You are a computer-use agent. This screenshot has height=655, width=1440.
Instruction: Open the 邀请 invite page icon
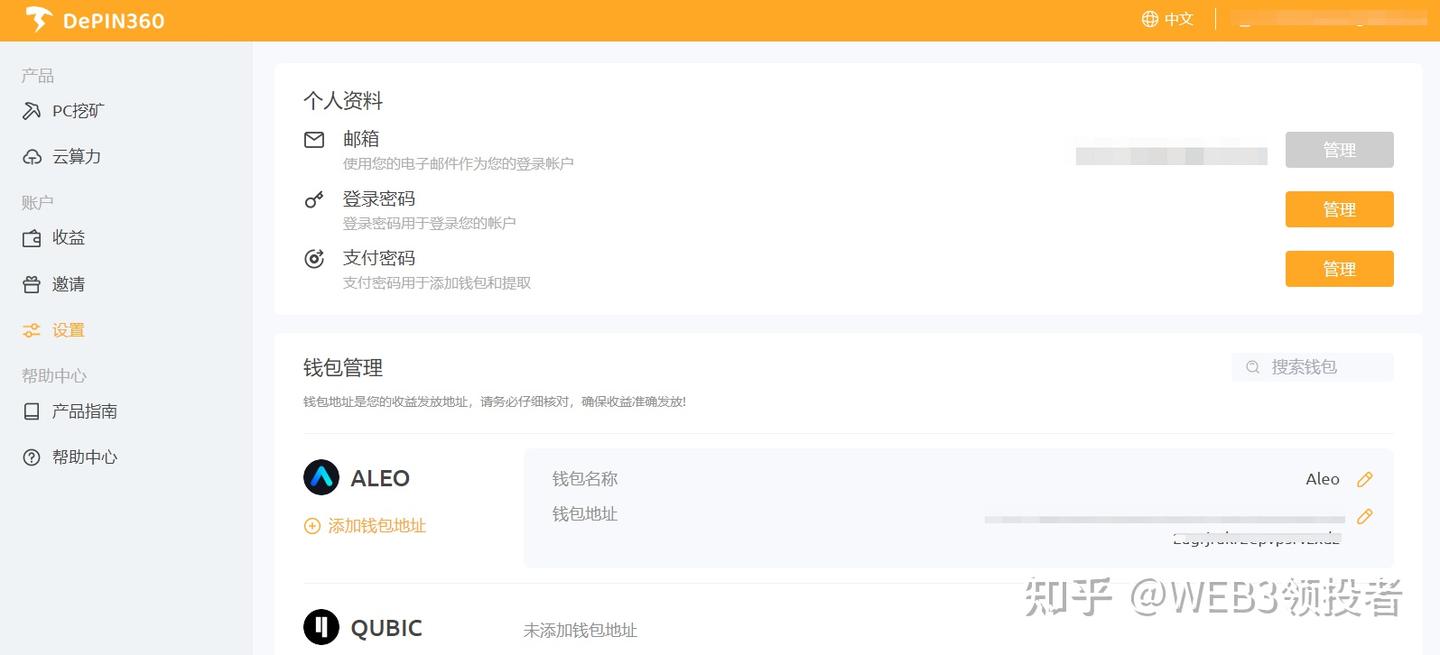pyautogui.click(x=31, y=284)
